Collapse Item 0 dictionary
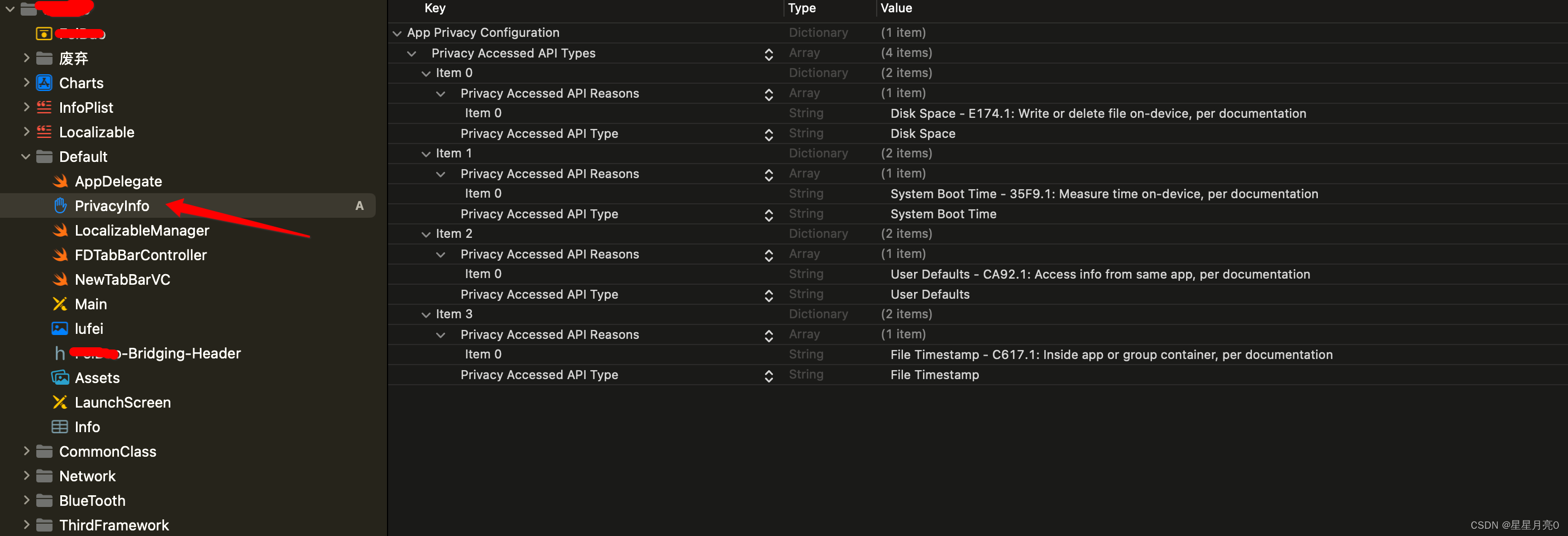 coord(426,74)
